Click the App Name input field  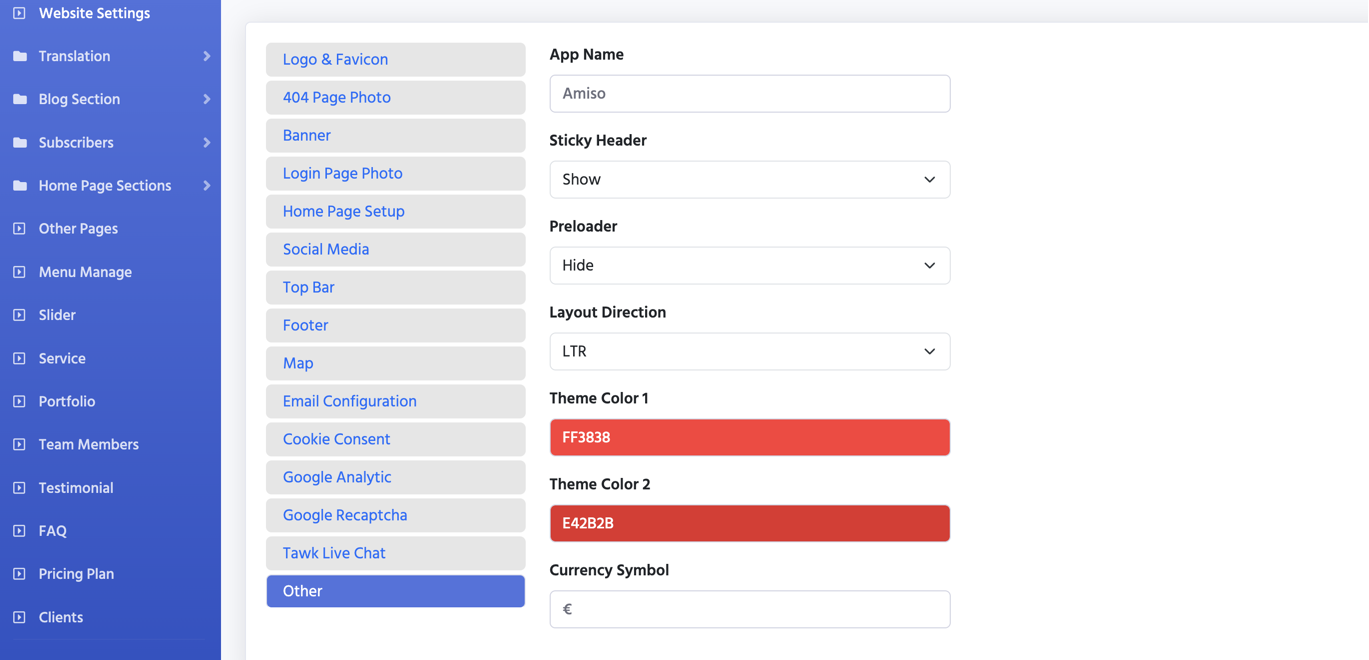tap(749, 94)
